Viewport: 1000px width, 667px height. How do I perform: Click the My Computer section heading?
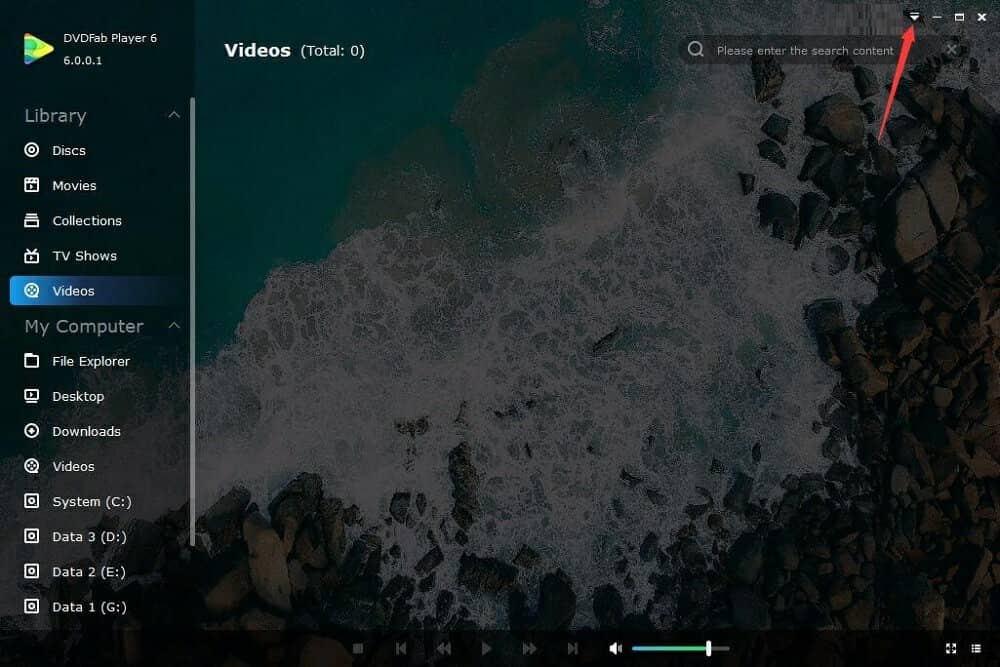click(84, 326)
